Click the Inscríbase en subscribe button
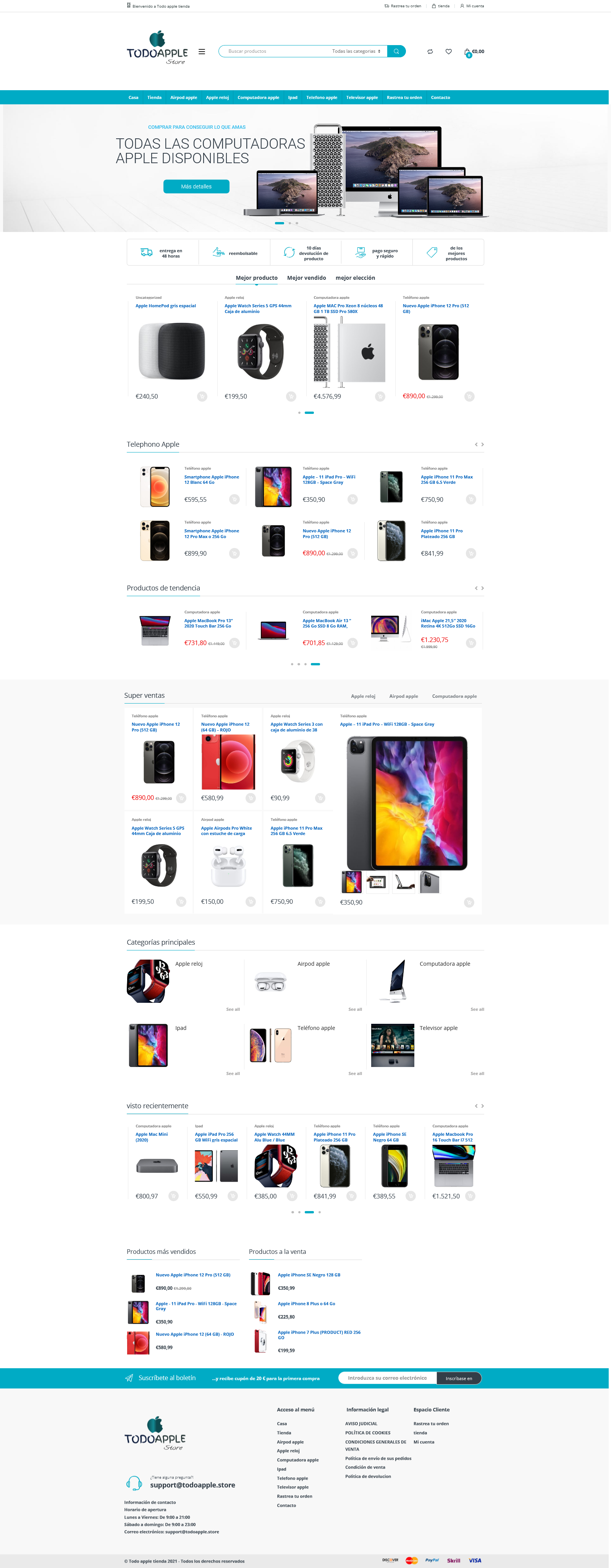Viewport: 611px width, 1568px height. pos(459,1379)
